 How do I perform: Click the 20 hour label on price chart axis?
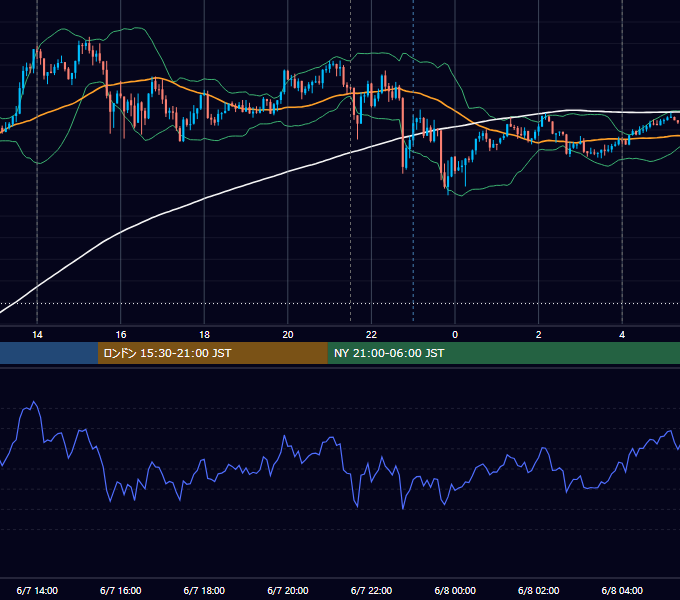288,335
